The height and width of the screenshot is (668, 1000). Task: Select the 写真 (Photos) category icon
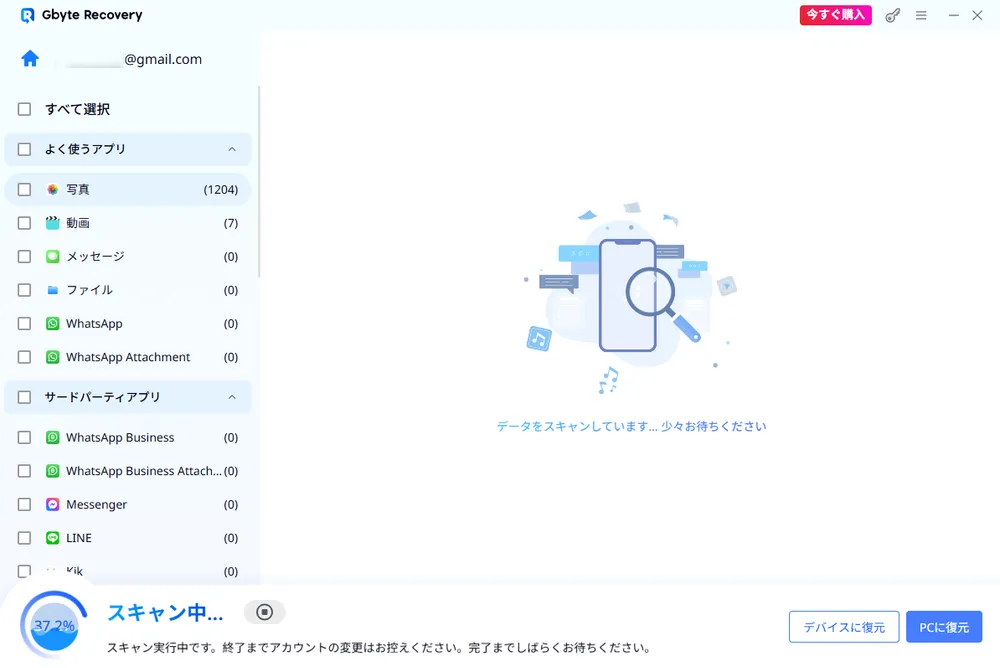52,189
